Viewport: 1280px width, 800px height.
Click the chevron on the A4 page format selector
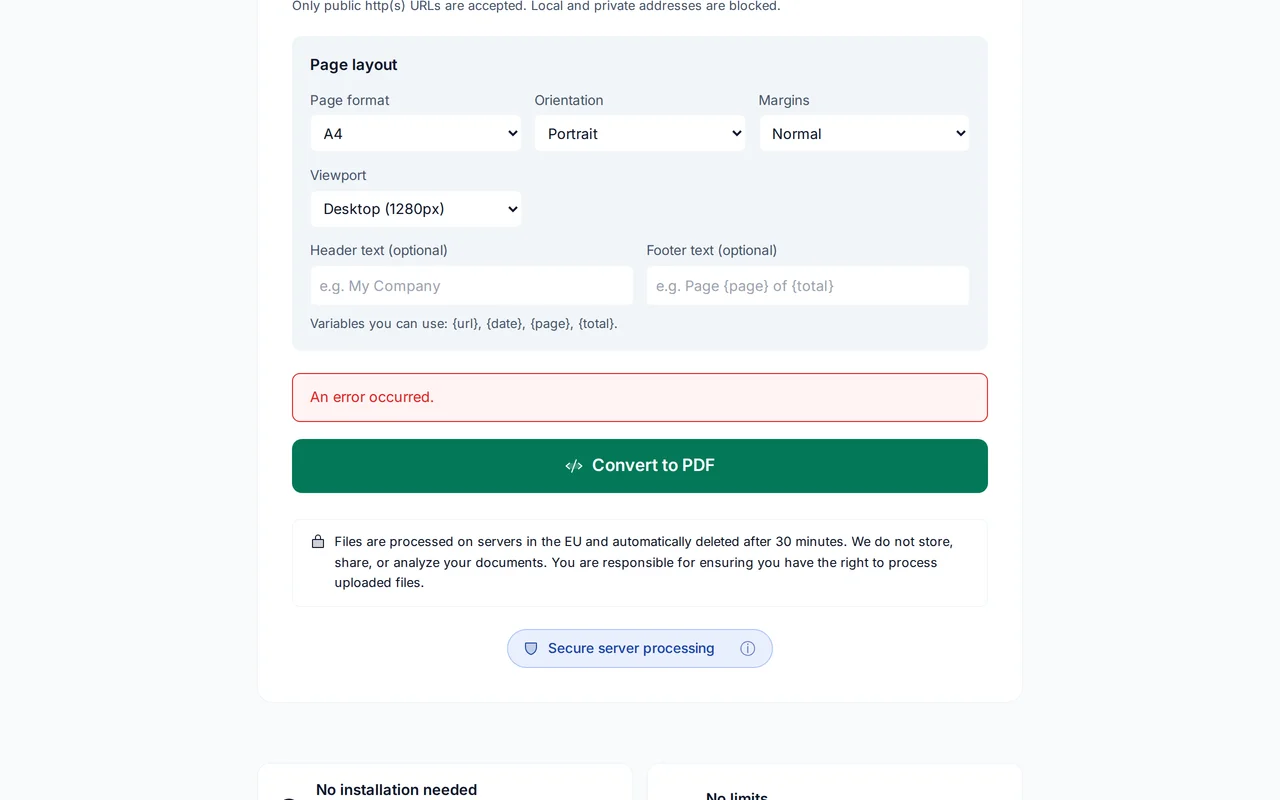coord(512,133)
